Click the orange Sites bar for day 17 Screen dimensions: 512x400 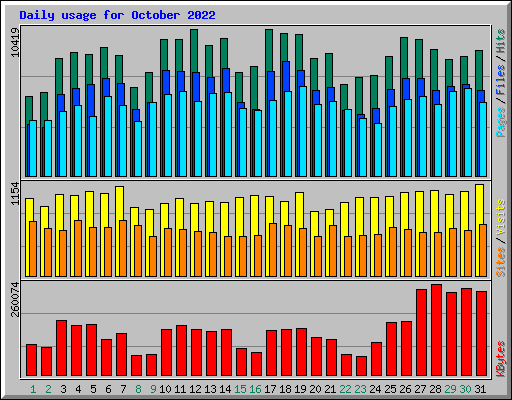pyautogui.click(x=273, y=250)
